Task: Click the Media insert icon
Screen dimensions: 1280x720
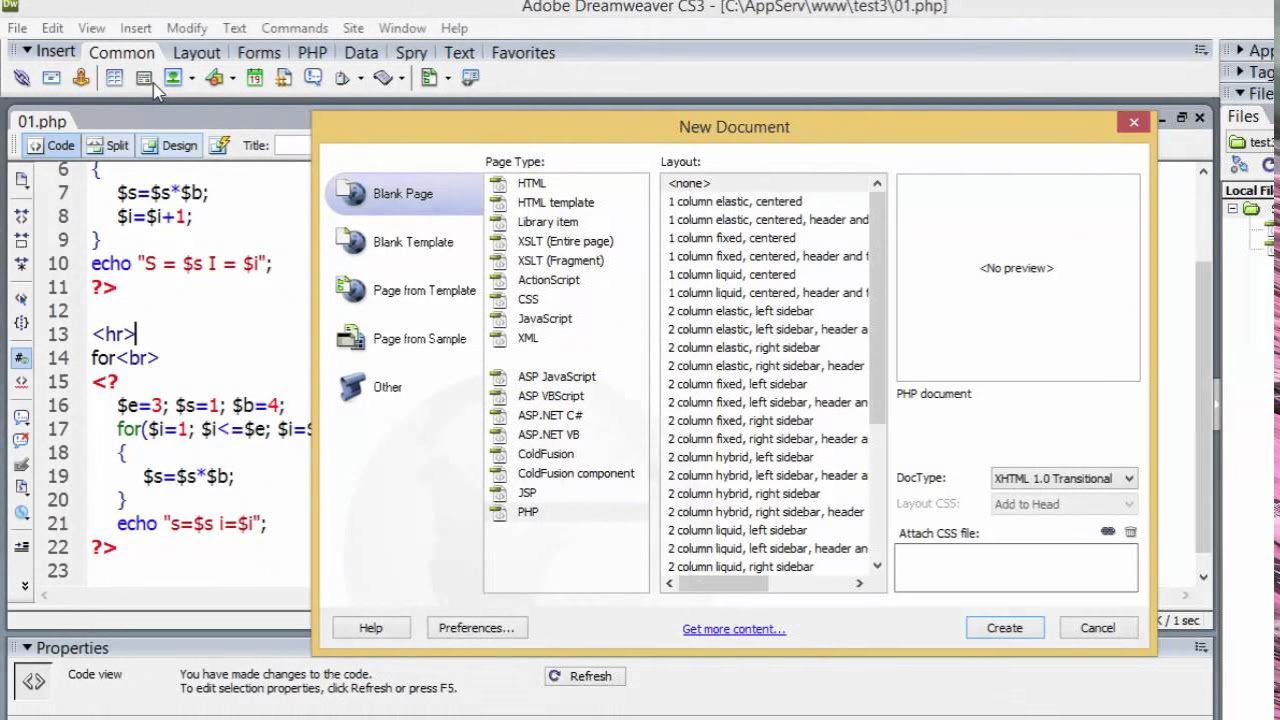Action: 214,78
